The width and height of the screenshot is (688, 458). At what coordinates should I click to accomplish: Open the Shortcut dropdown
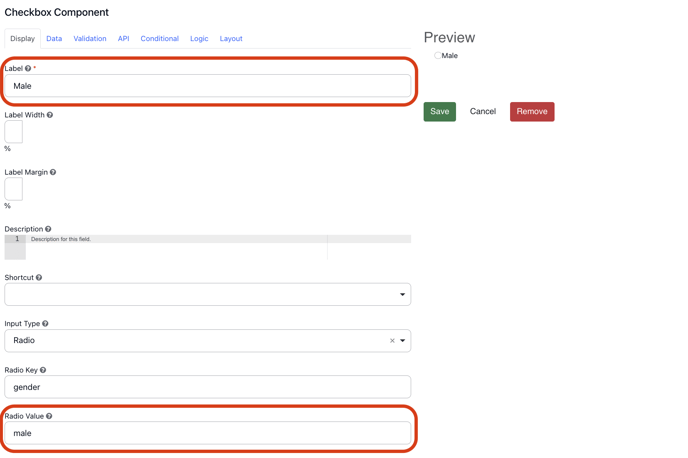coord(207,295)
